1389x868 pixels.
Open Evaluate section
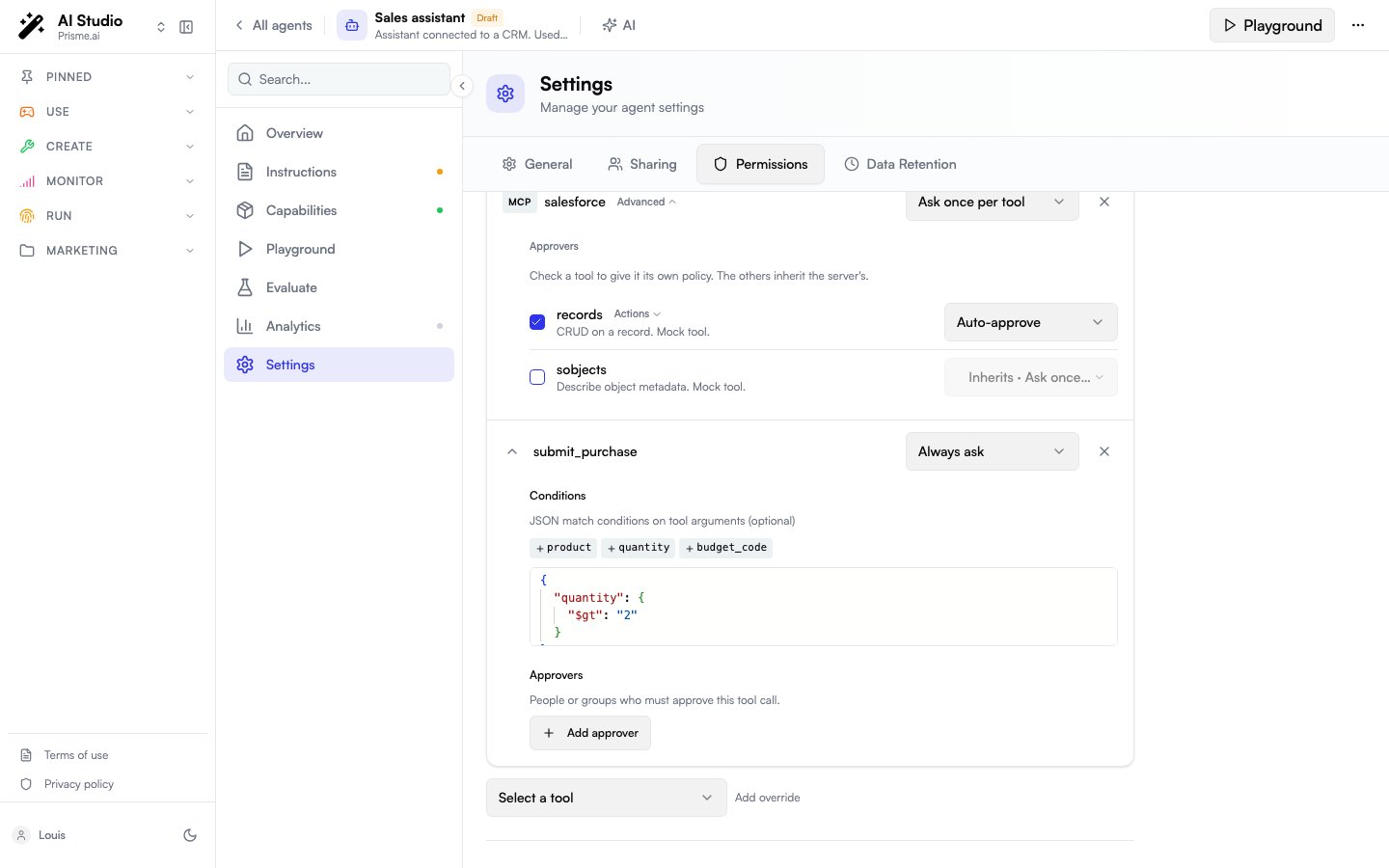pos(339,287)
